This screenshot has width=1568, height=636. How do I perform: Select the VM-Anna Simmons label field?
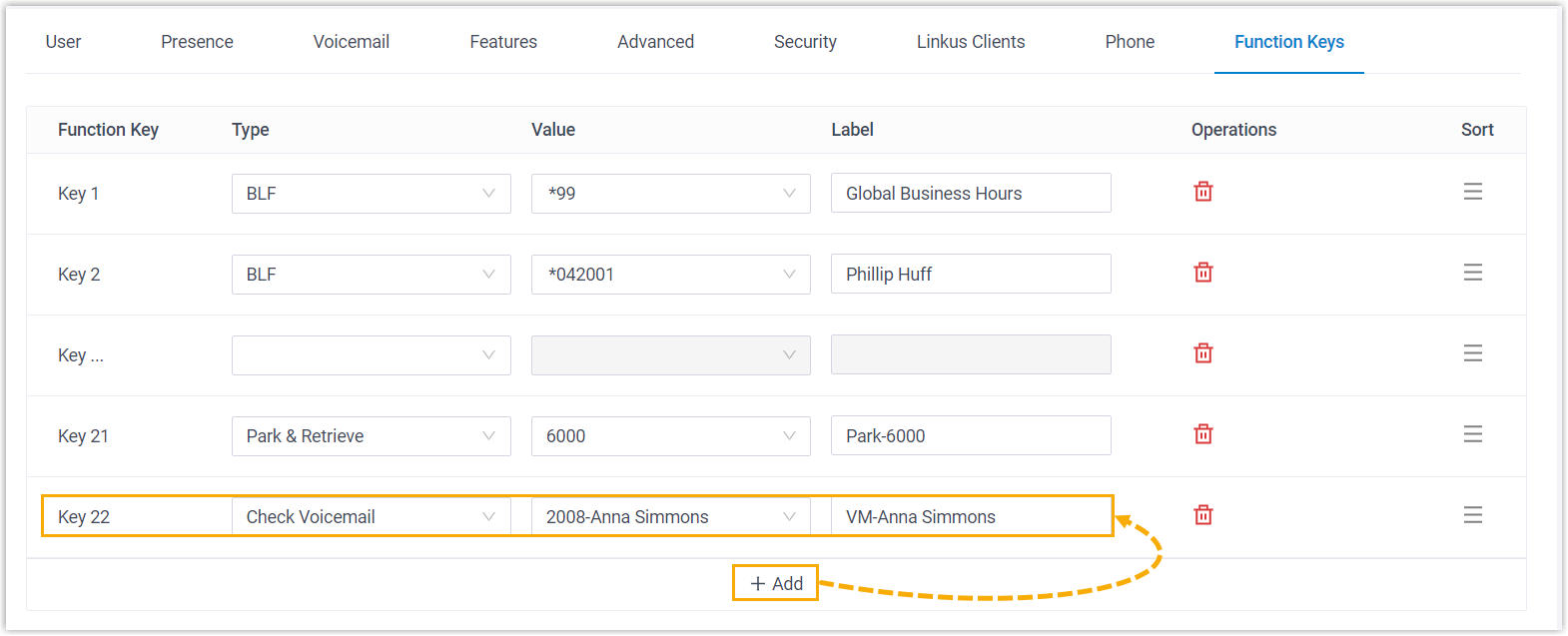(x=970, y=517)
